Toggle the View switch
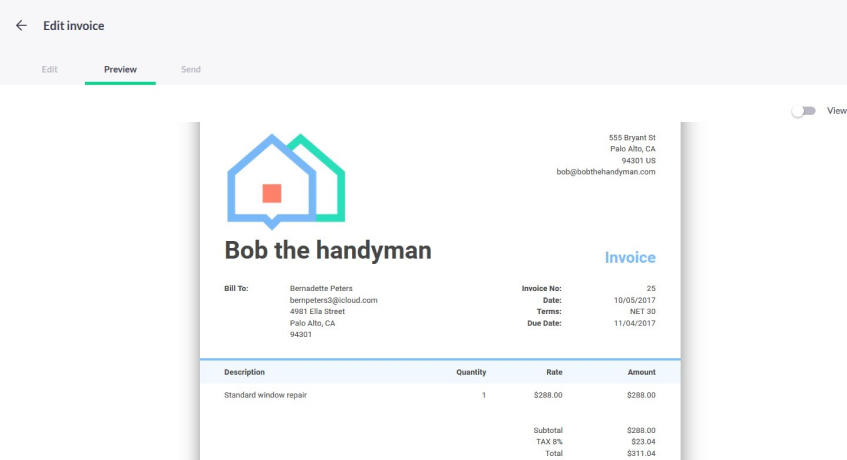The image size is (847, 460). tap(803, 111)
